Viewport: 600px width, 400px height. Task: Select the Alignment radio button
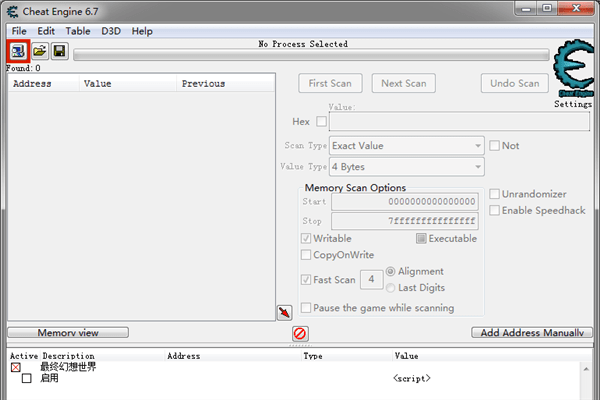click(390, 271)
